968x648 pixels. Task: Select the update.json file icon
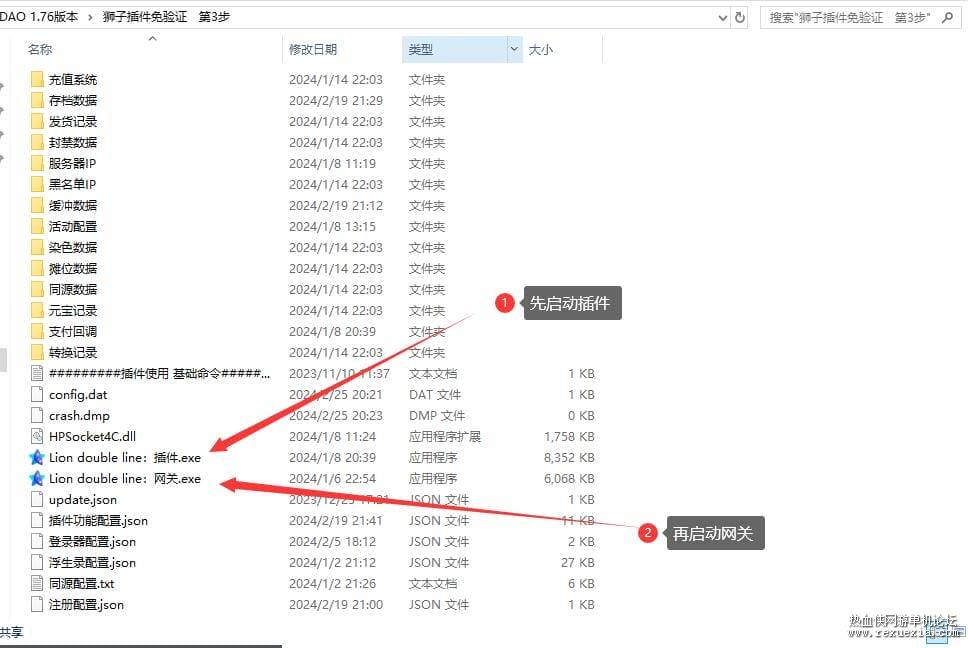pyautogui.click(x=37, y=499)
